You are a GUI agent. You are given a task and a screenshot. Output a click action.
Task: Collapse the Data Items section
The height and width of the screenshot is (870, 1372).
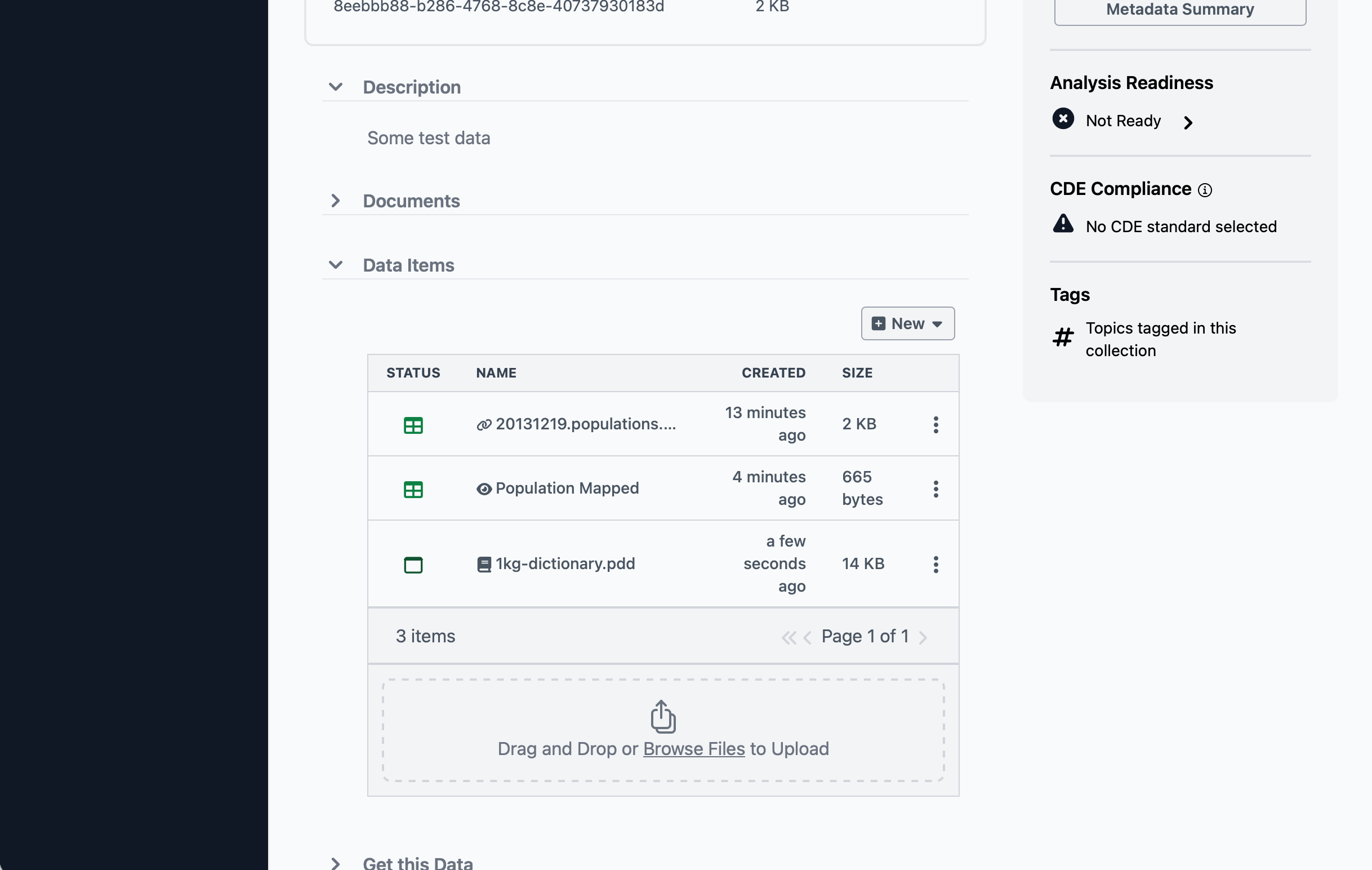336,265
